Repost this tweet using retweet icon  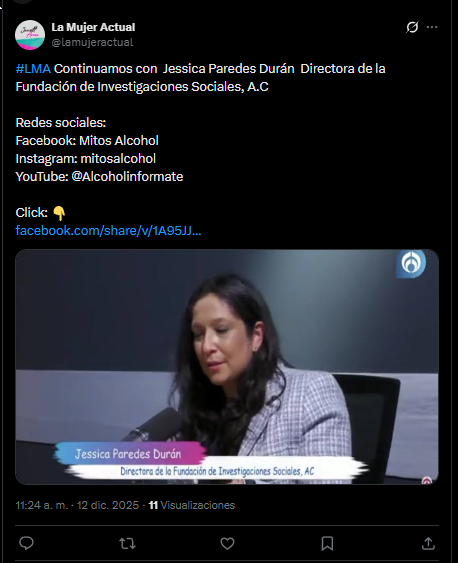click(x=127, y=543)
